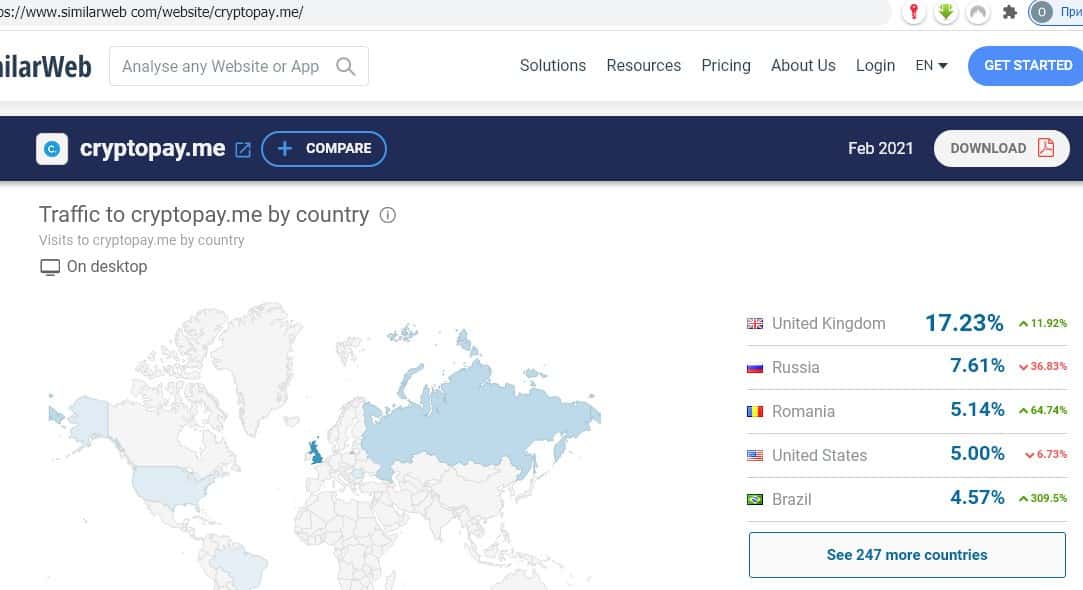Click the DOWNLOAD button
Screen dimensions: 1083x590
coord(1001,148)
